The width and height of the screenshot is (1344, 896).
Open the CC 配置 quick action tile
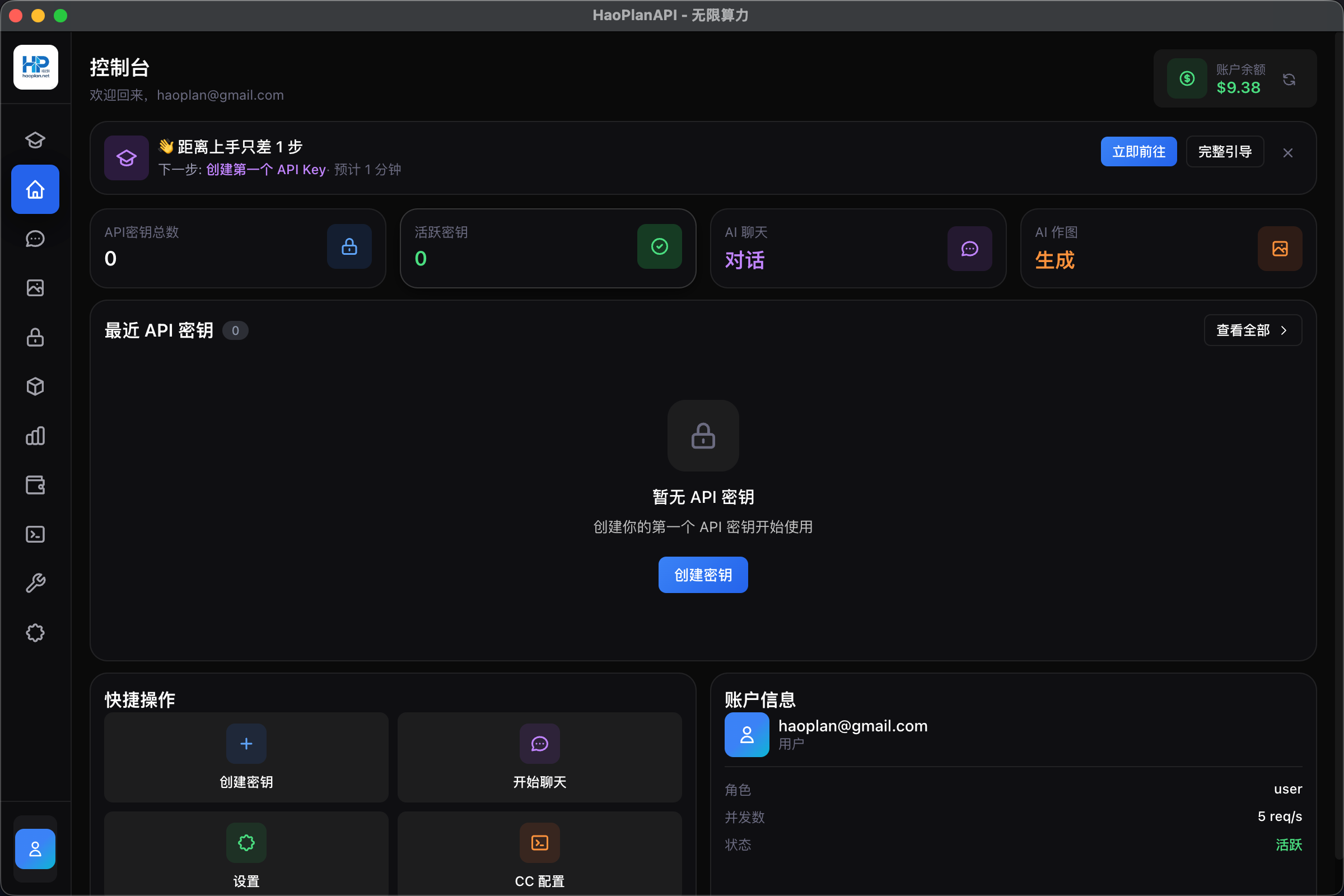click(x=539, y=853)
